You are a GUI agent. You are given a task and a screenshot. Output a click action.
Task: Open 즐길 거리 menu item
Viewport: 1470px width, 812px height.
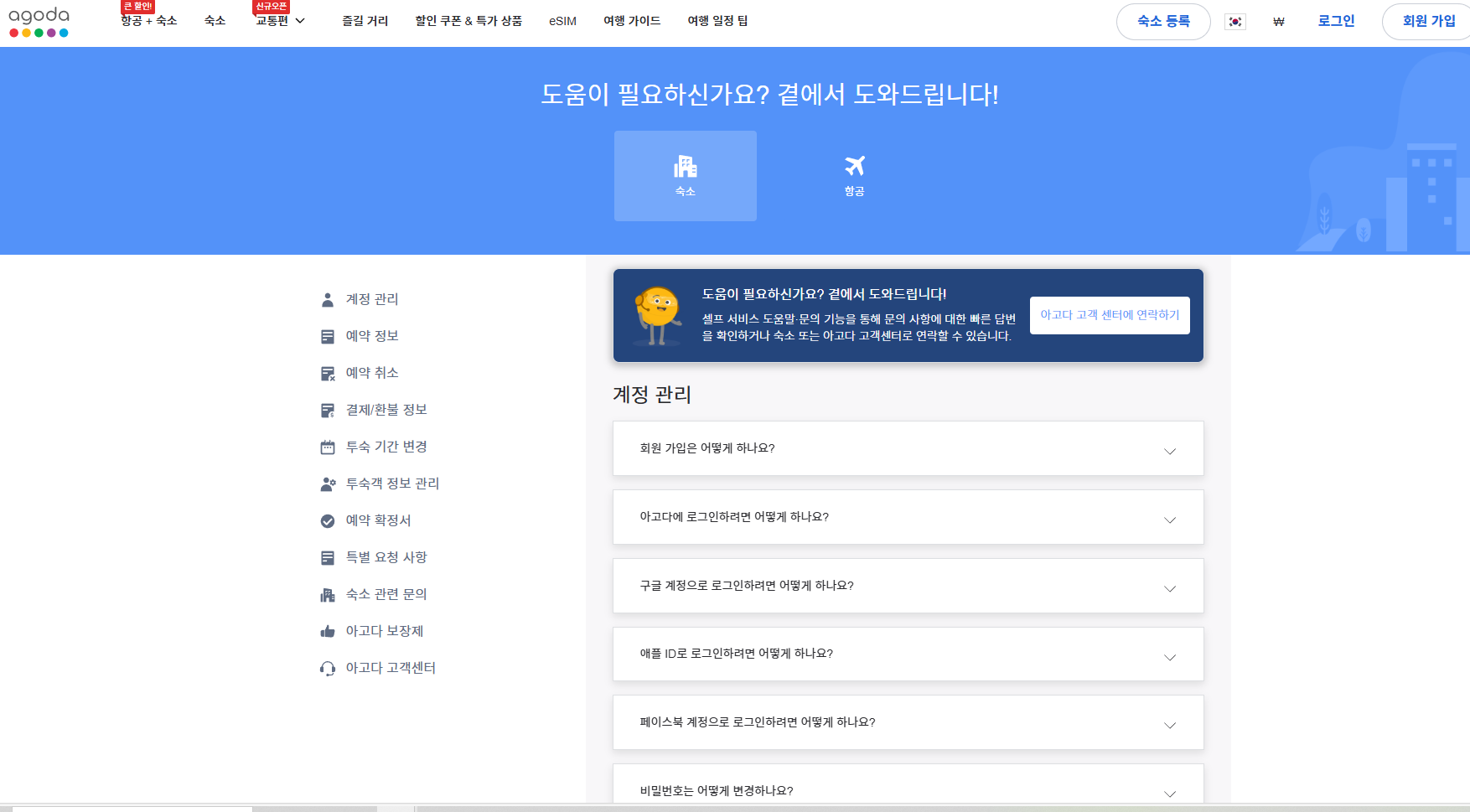[x=365, y=21]
